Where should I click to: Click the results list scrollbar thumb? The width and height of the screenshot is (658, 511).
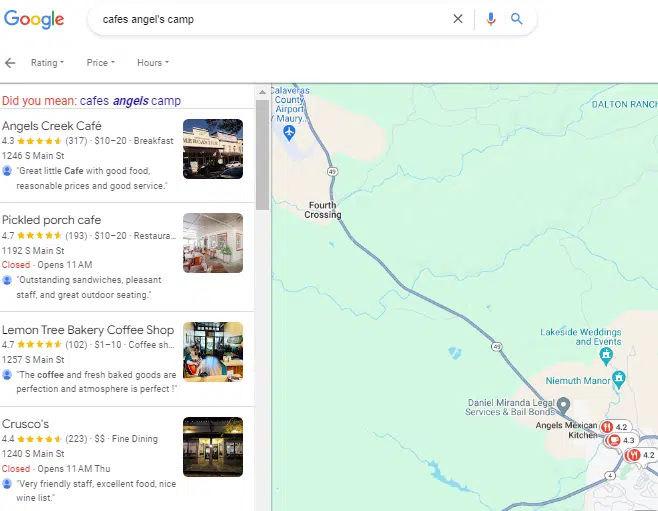pos(262,155)
